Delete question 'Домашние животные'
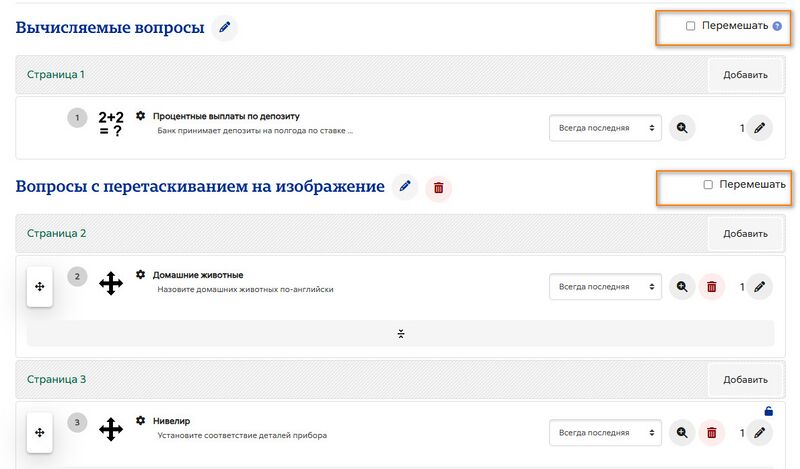Viewport: 800px width, 469px height. coord(712,287)
